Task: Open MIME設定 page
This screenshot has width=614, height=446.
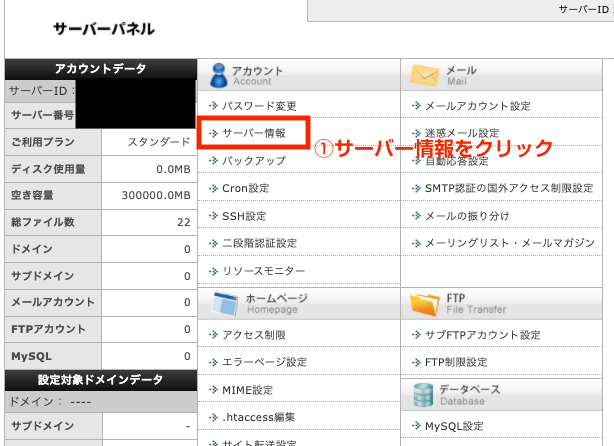Action: 248,389
